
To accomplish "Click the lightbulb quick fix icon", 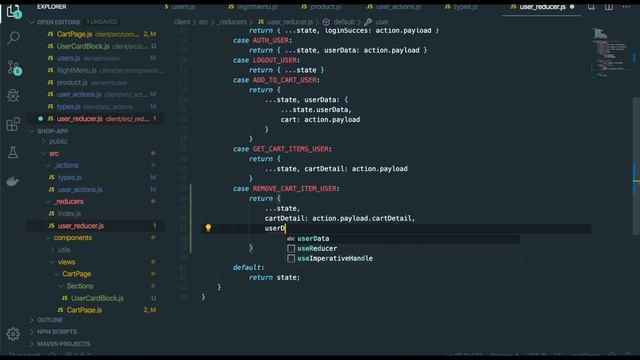I will point(208,228).
